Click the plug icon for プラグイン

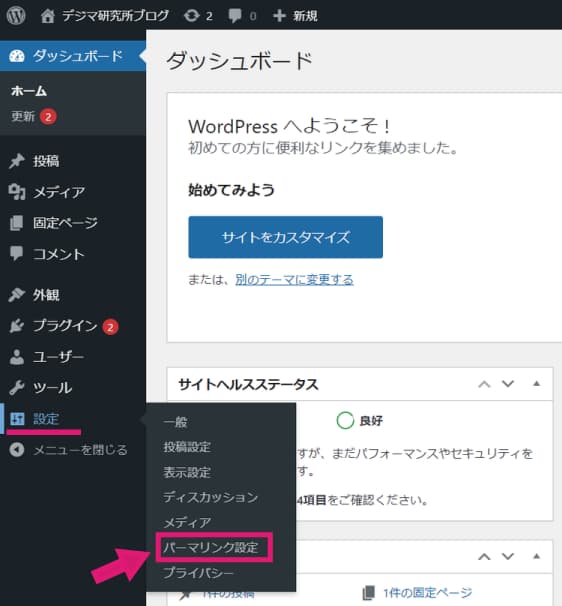tap(17, 326)
